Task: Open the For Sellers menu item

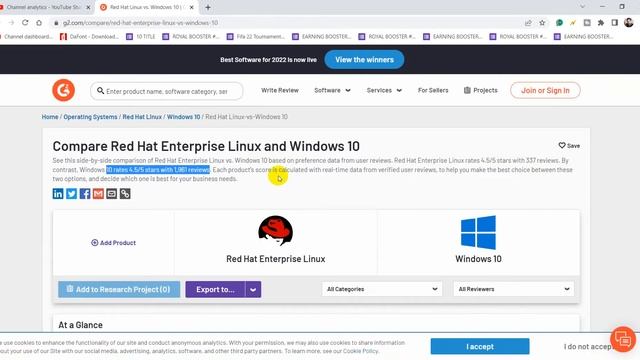Action: (433, 90)
